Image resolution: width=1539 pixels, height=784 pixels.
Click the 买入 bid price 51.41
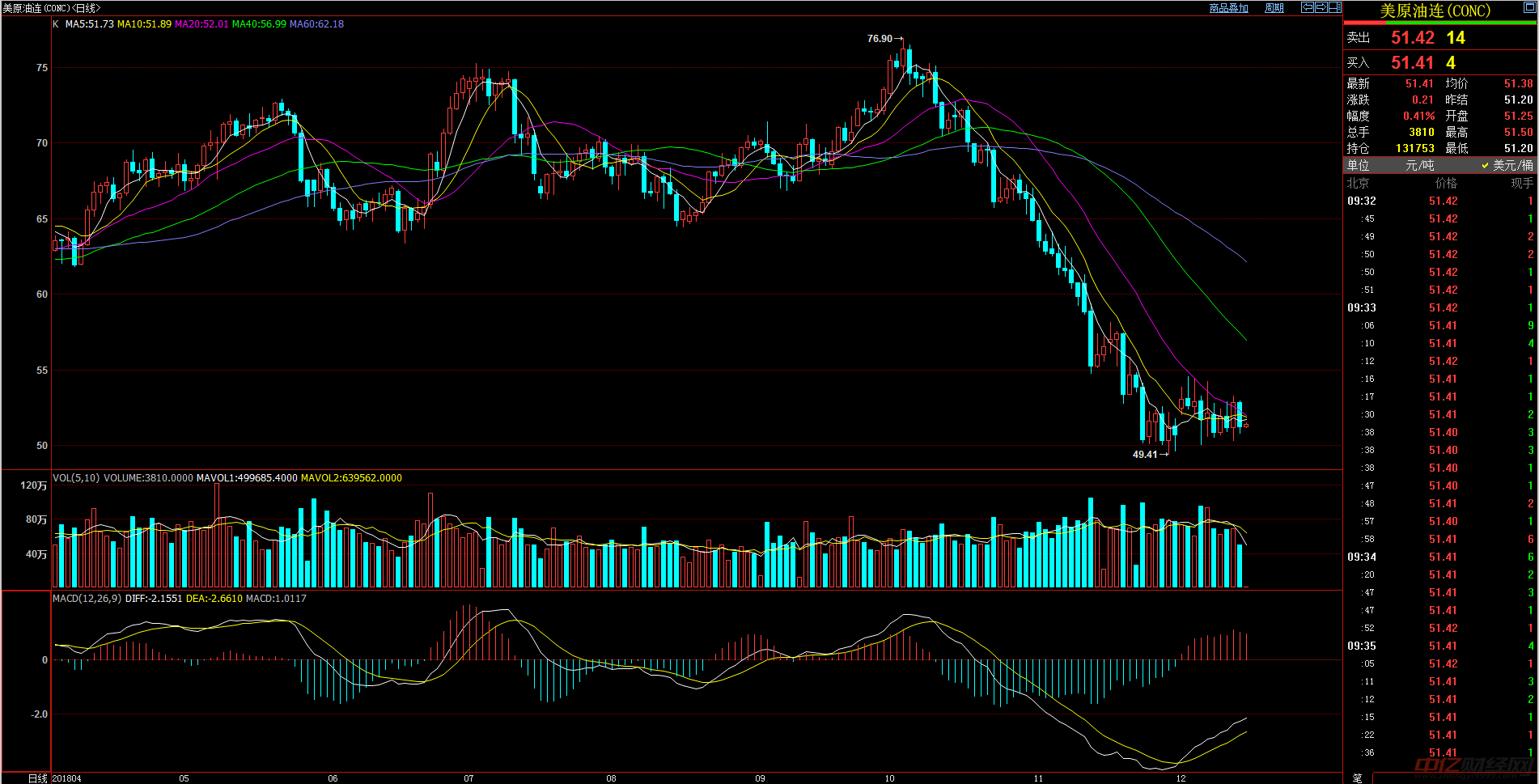click(x=1413, y=63)
